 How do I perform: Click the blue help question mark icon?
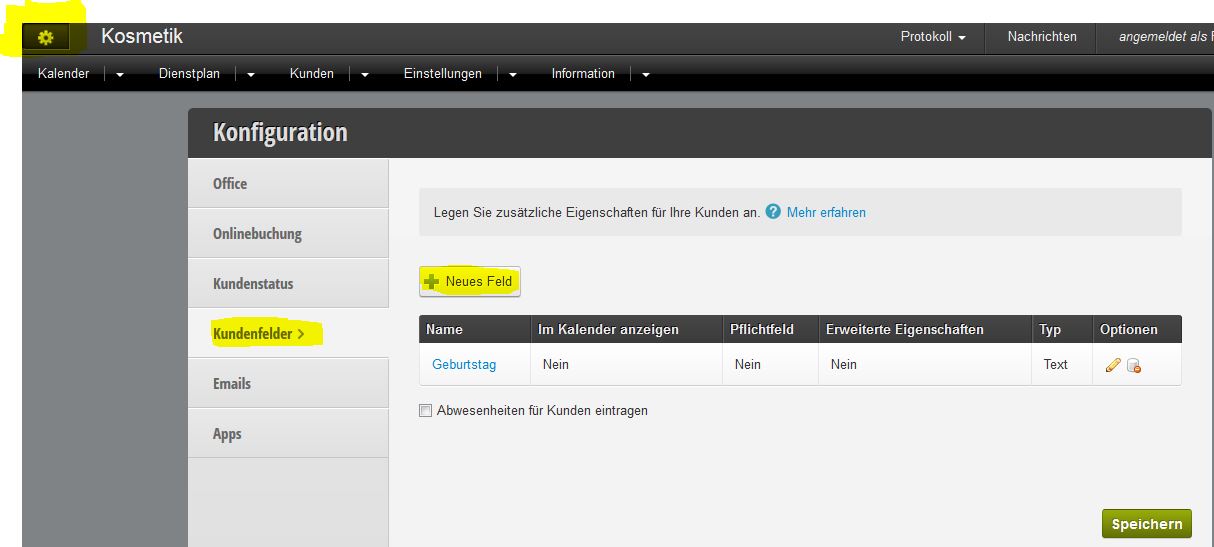[x=773, y=212]
